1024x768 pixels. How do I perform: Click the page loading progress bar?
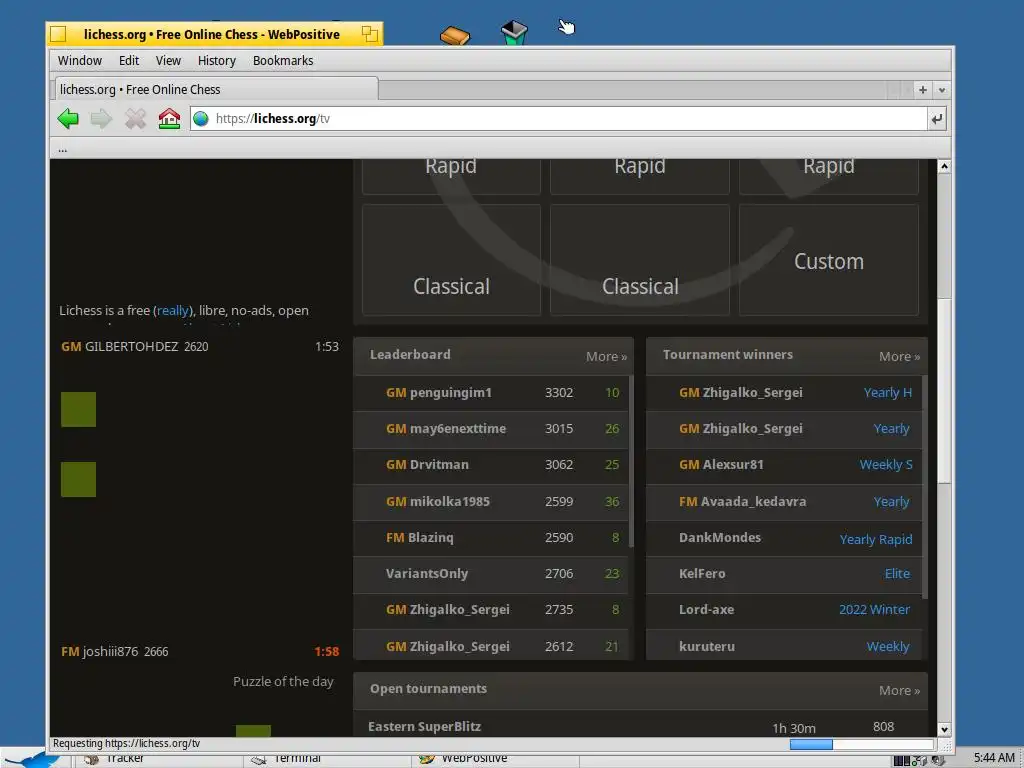coord(861,744)
